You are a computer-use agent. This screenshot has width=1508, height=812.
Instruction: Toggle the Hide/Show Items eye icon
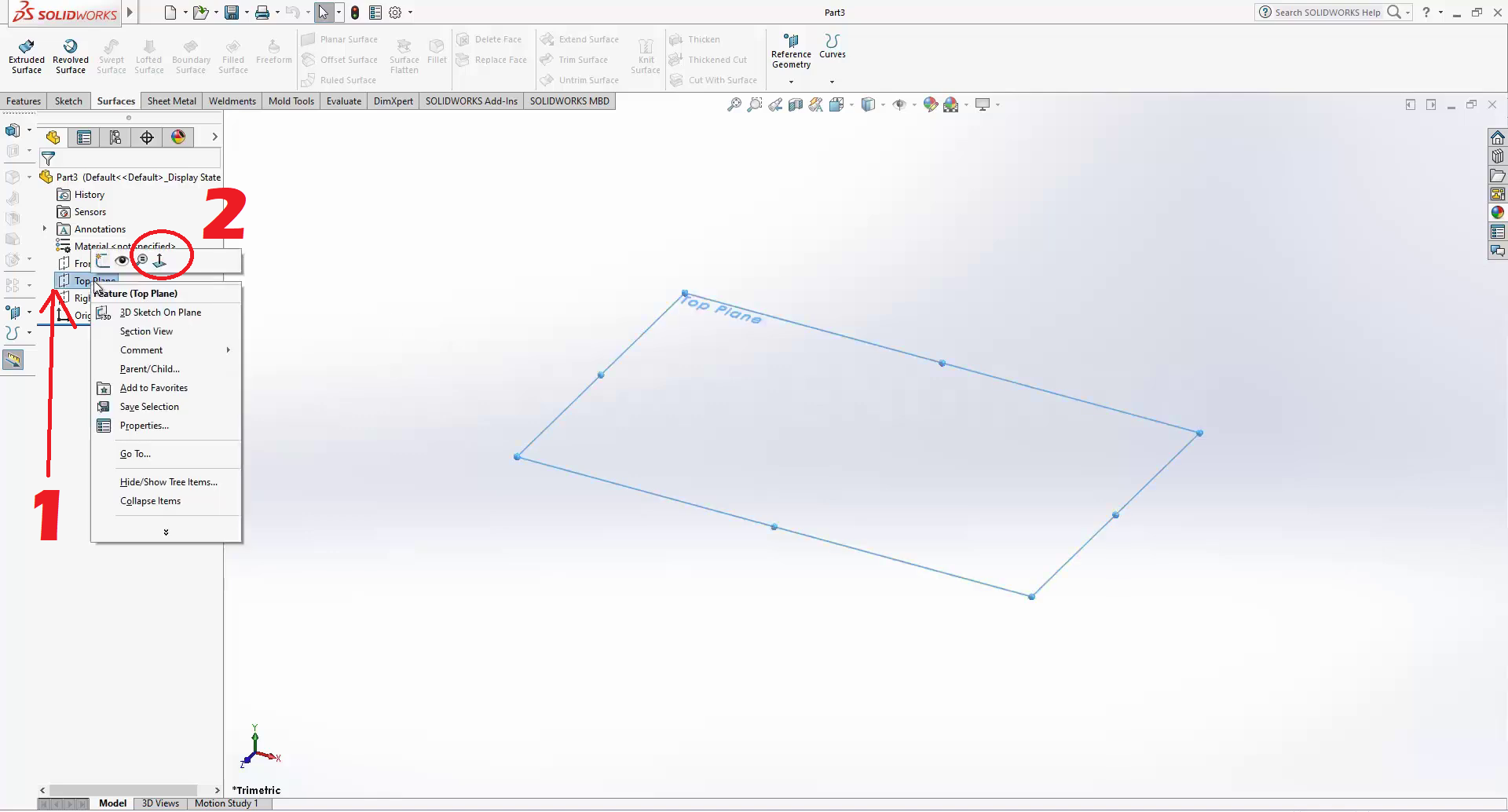(x=899, y=104)
